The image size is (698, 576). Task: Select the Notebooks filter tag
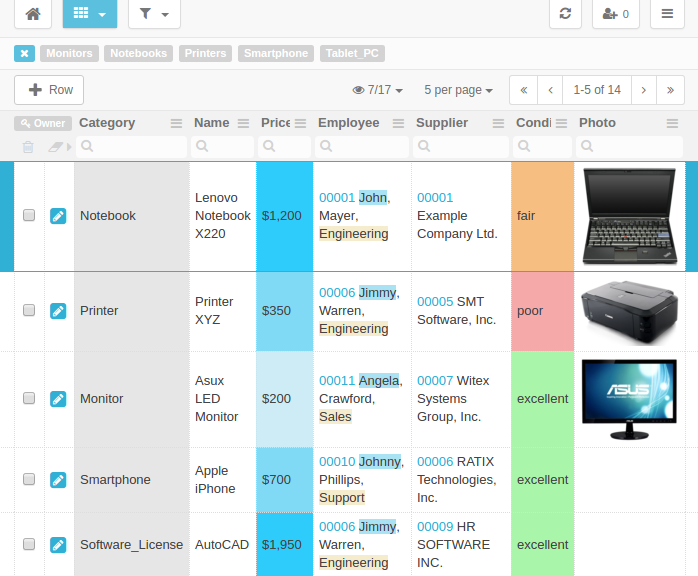pos(138,53)
